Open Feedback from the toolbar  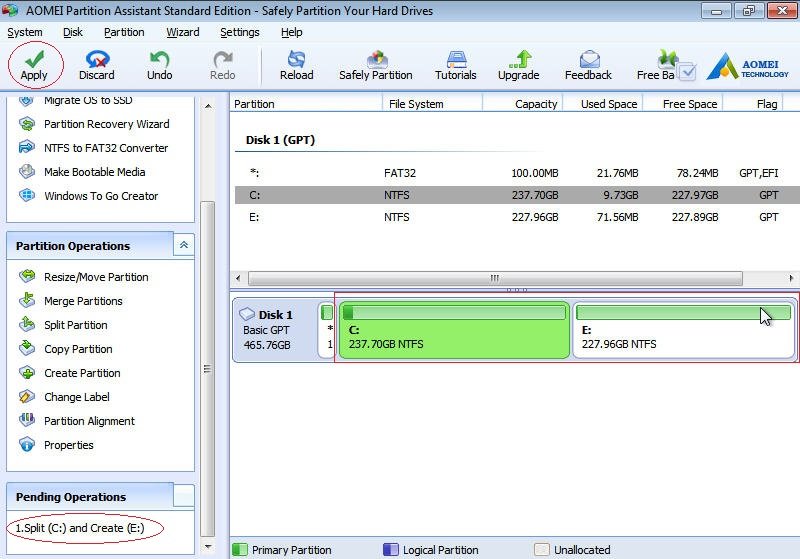coord(588,59)
